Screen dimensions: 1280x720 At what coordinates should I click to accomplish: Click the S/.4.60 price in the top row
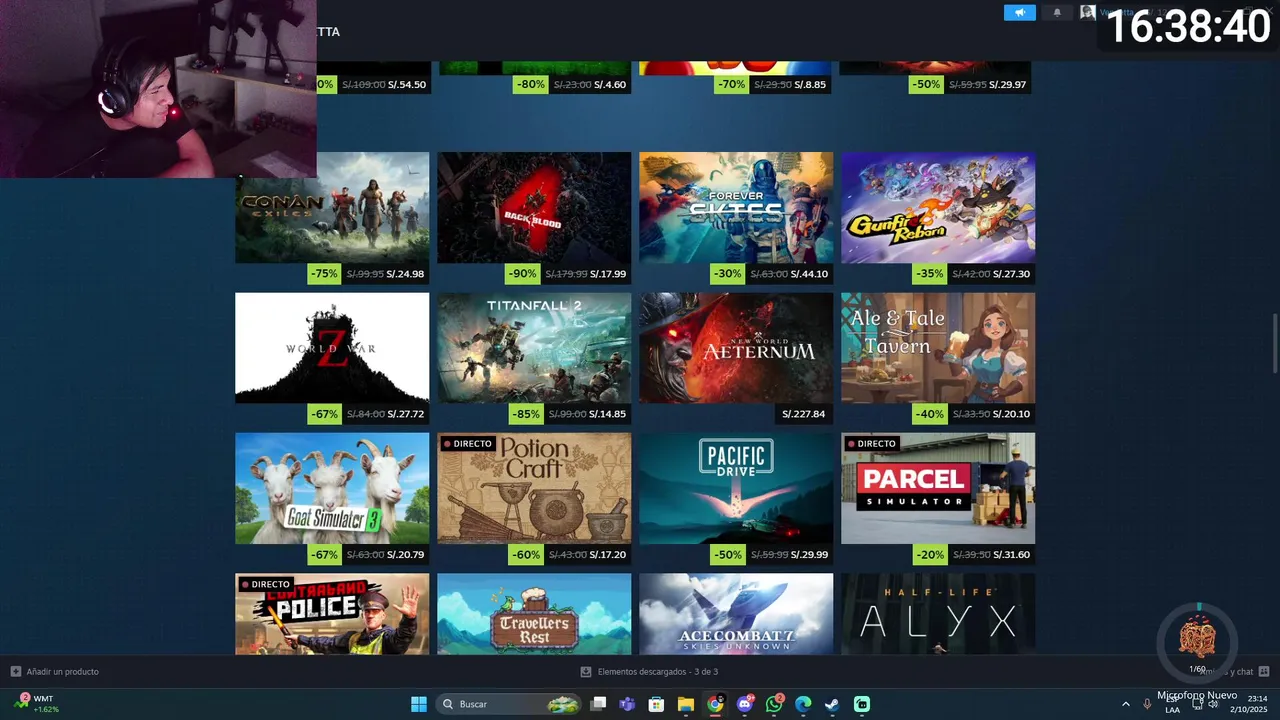[610, 85]
